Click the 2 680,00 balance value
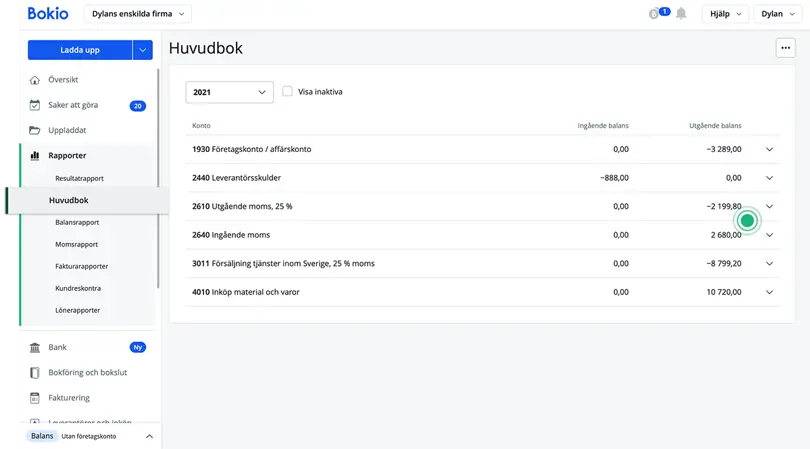Screen dimensions: 810x449 pos(726,235)
